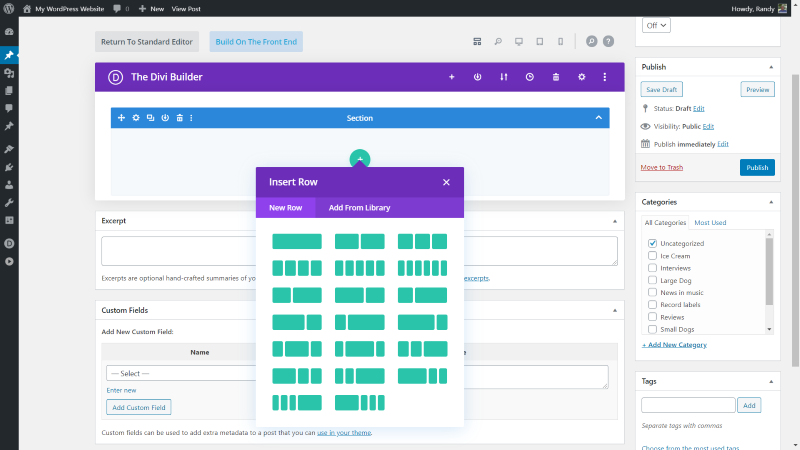The image size is (800, 450).
Task: Collapse the Custom Fields panel
Action: (615, 311)
